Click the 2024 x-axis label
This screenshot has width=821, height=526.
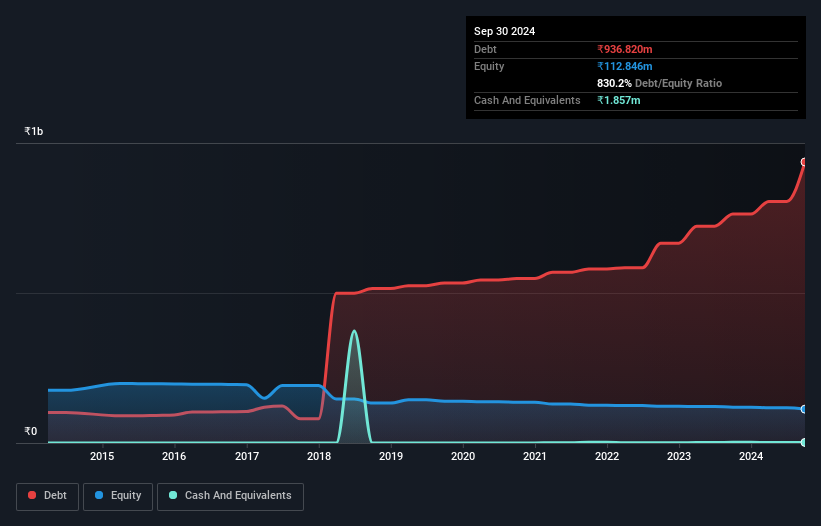click(751, 456)
